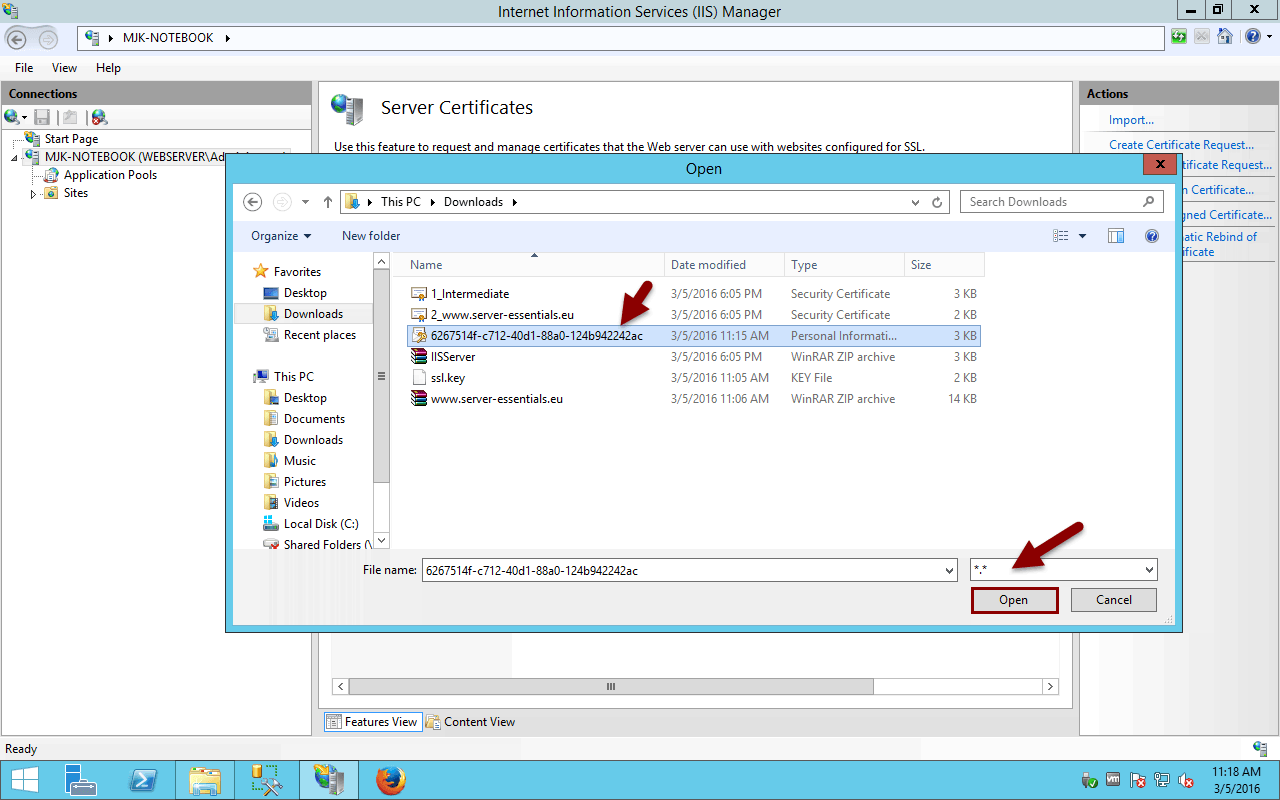This screenshot has height=800, width=1280.
Task: Click the search magnifier in Search Downloads
Action: click(1149, 202)
